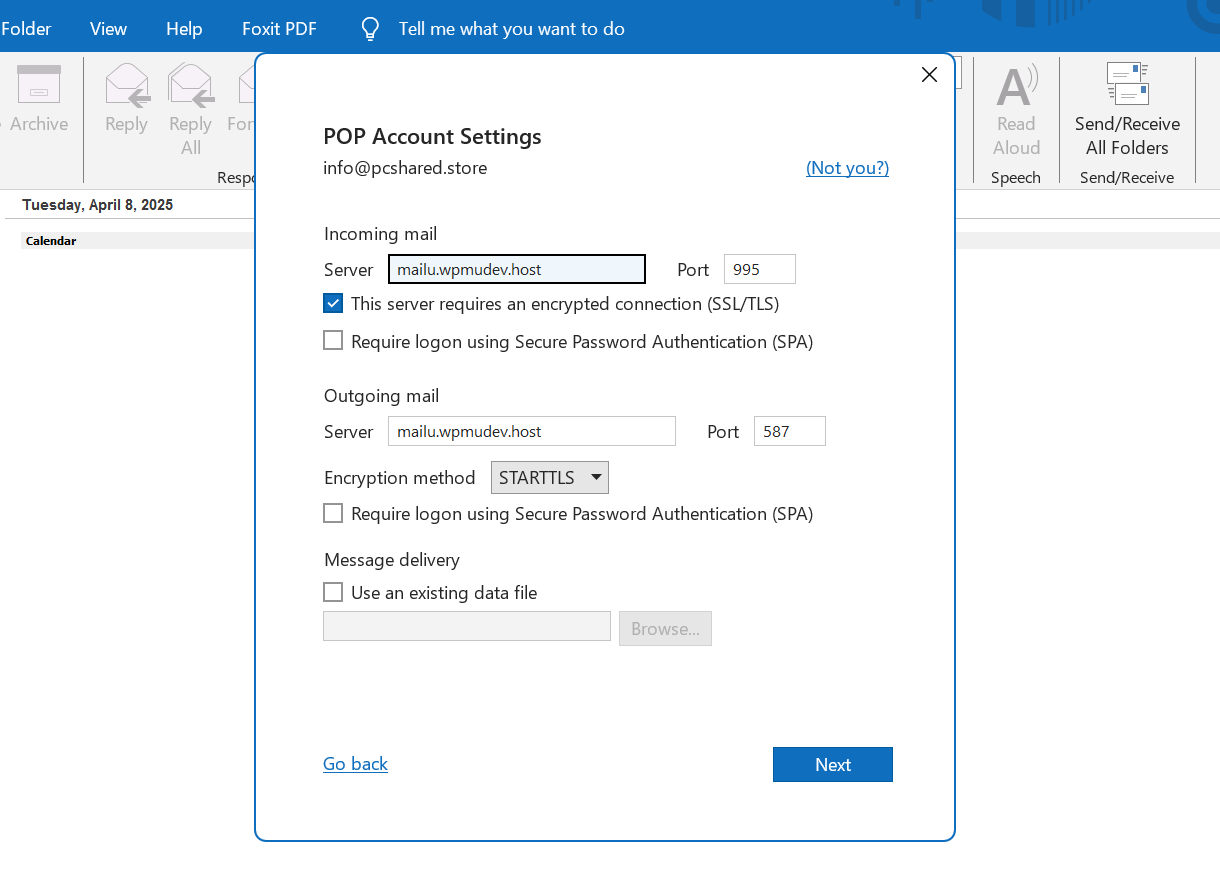Open the Encryption method STARTTLS dropdown

pyautogui.click(x=549, y=477)
